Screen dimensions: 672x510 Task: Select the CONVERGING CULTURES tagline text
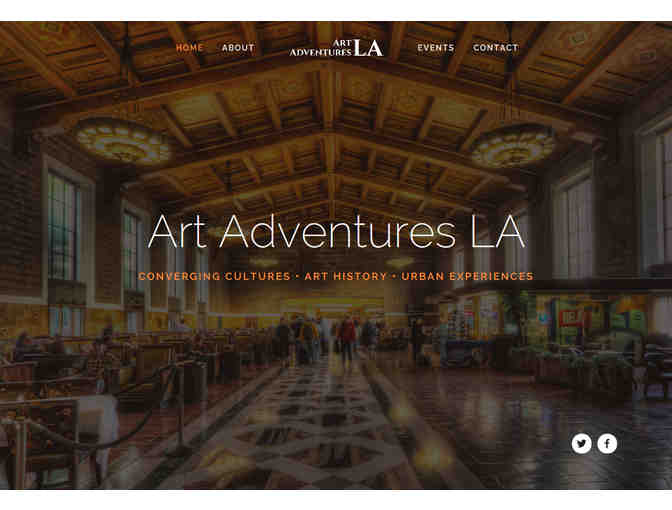click(214, 276)
